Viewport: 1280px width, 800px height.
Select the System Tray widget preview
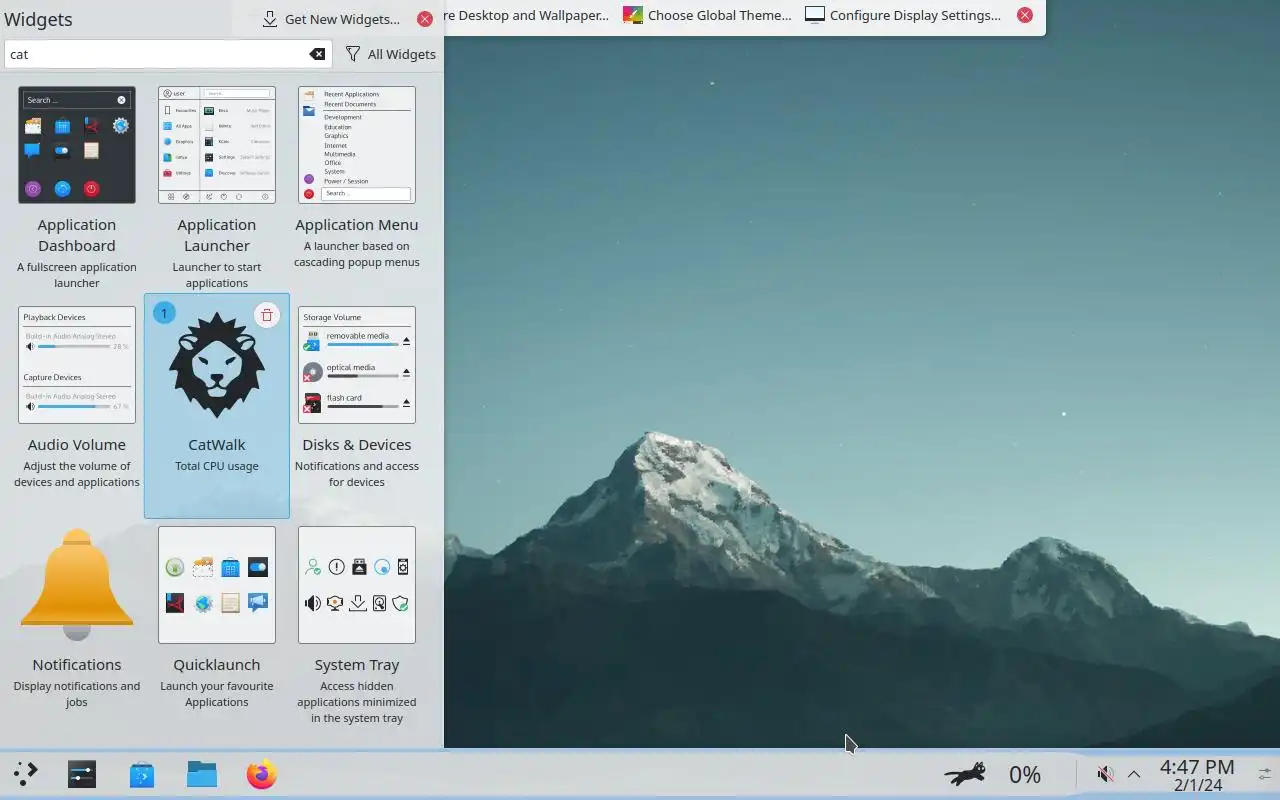click(357, 585)
